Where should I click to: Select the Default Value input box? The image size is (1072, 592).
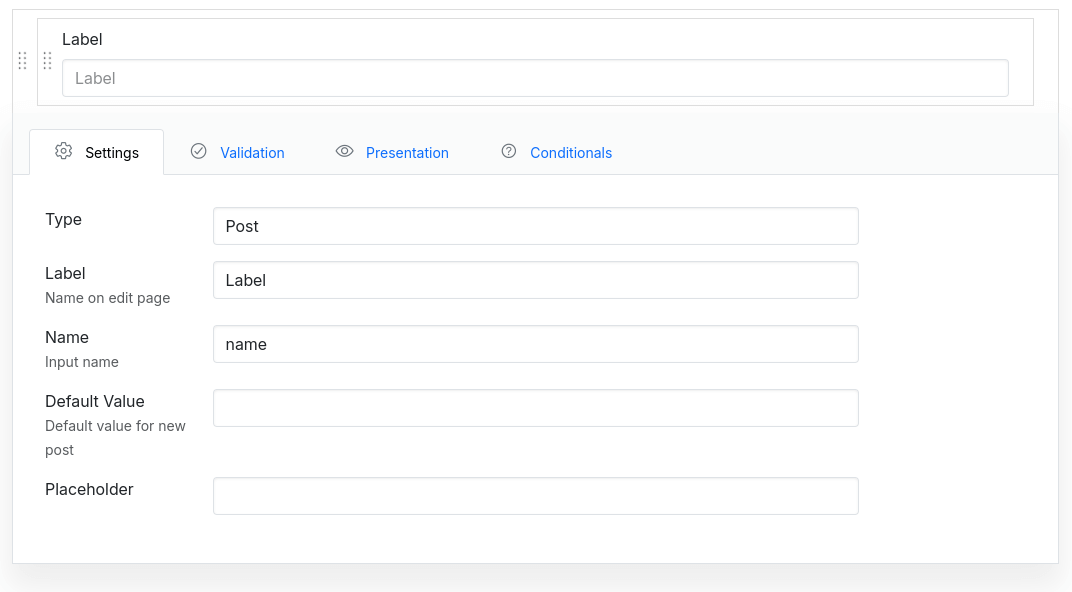535,408
